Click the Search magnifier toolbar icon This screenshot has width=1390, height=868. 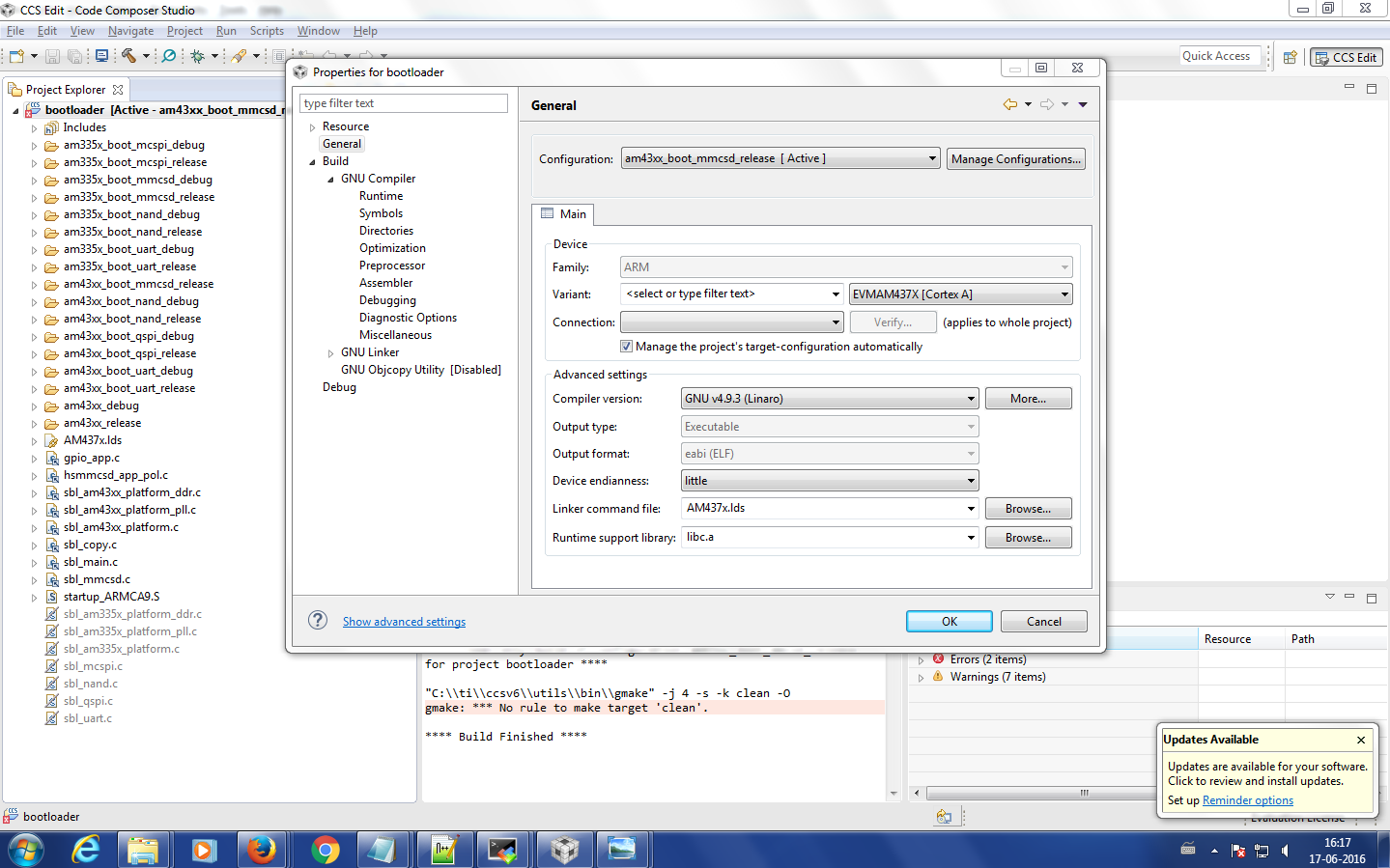click(x=169, y=56)
